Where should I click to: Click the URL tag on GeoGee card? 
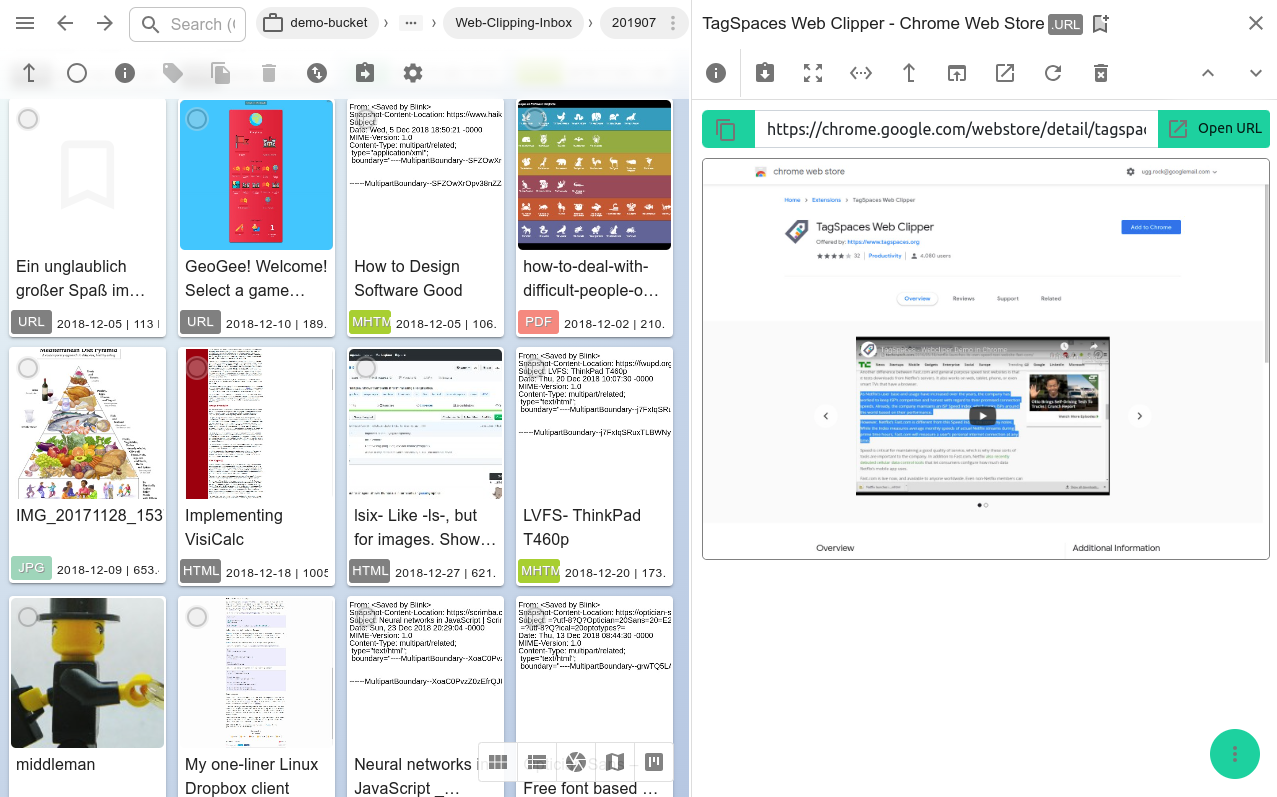200,322
